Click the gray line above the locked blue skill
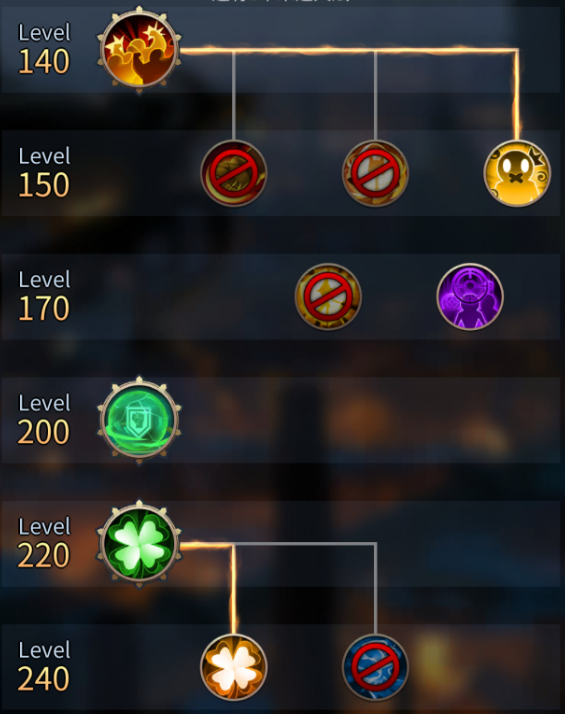 coord(376,588)
